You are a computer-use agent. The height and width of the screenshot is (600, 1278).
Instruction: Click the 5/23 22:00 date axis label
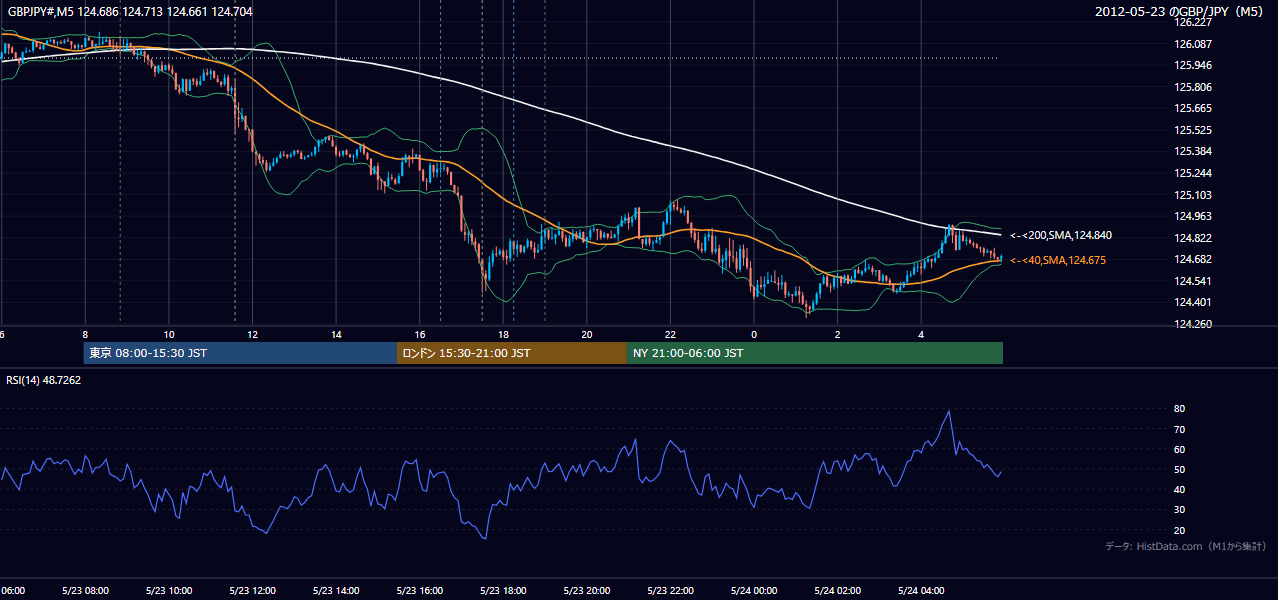(x=671, y=591)
